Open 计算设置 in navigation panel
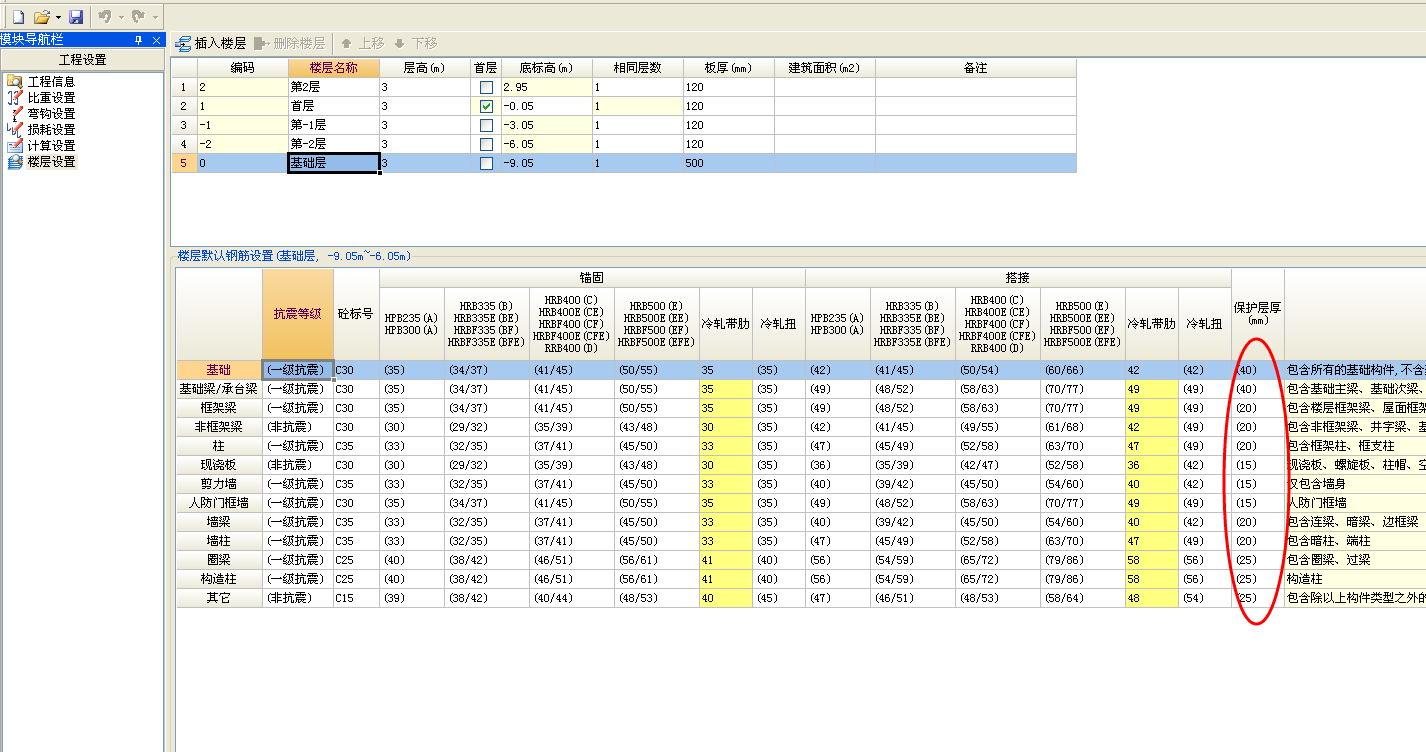This screenshot has height=752, width=1426. [51, 145]
